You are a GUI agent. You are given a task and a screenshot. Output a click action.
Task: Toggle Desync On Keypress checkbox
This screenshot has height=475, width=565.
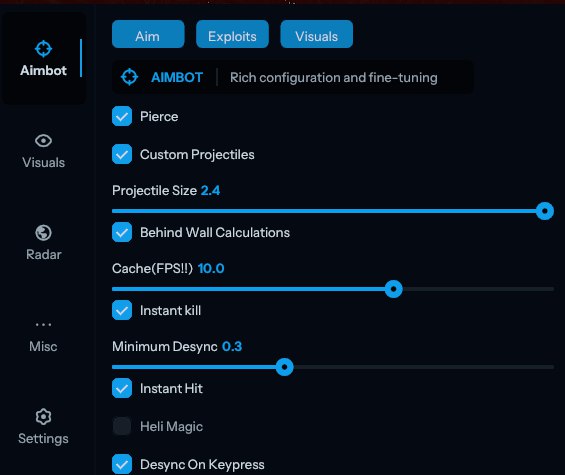click(x=122, y=464)
